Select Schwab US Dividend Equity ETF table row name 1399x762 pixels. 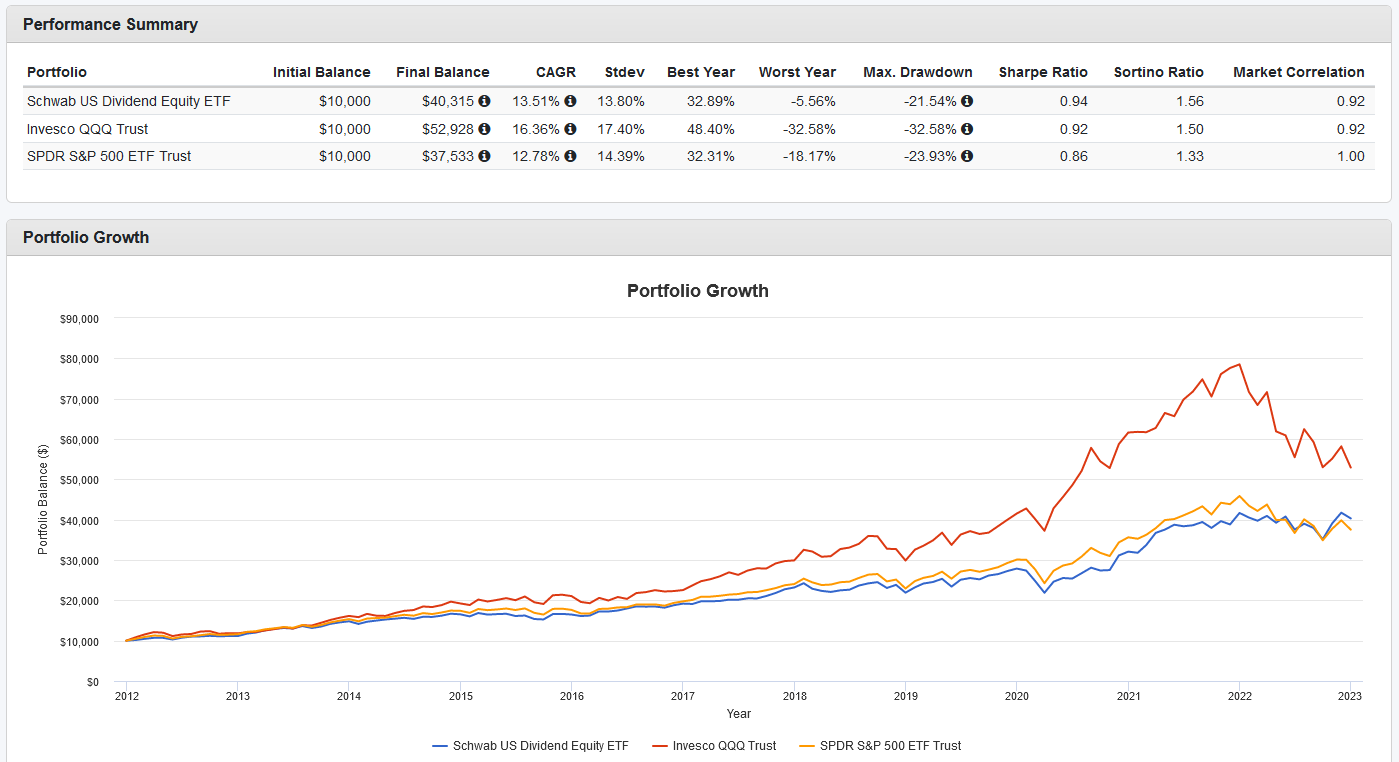[129, 102]
